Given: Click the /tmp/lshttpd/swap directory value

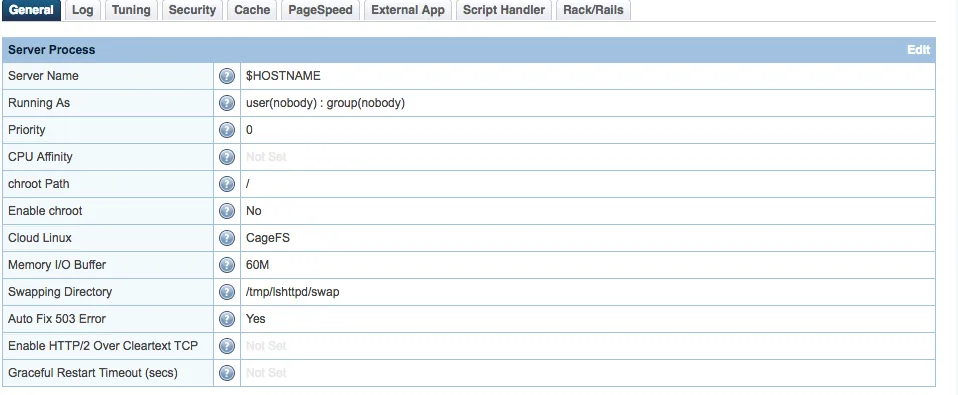Looking at the screenshot, I should [x=293, y=292].
